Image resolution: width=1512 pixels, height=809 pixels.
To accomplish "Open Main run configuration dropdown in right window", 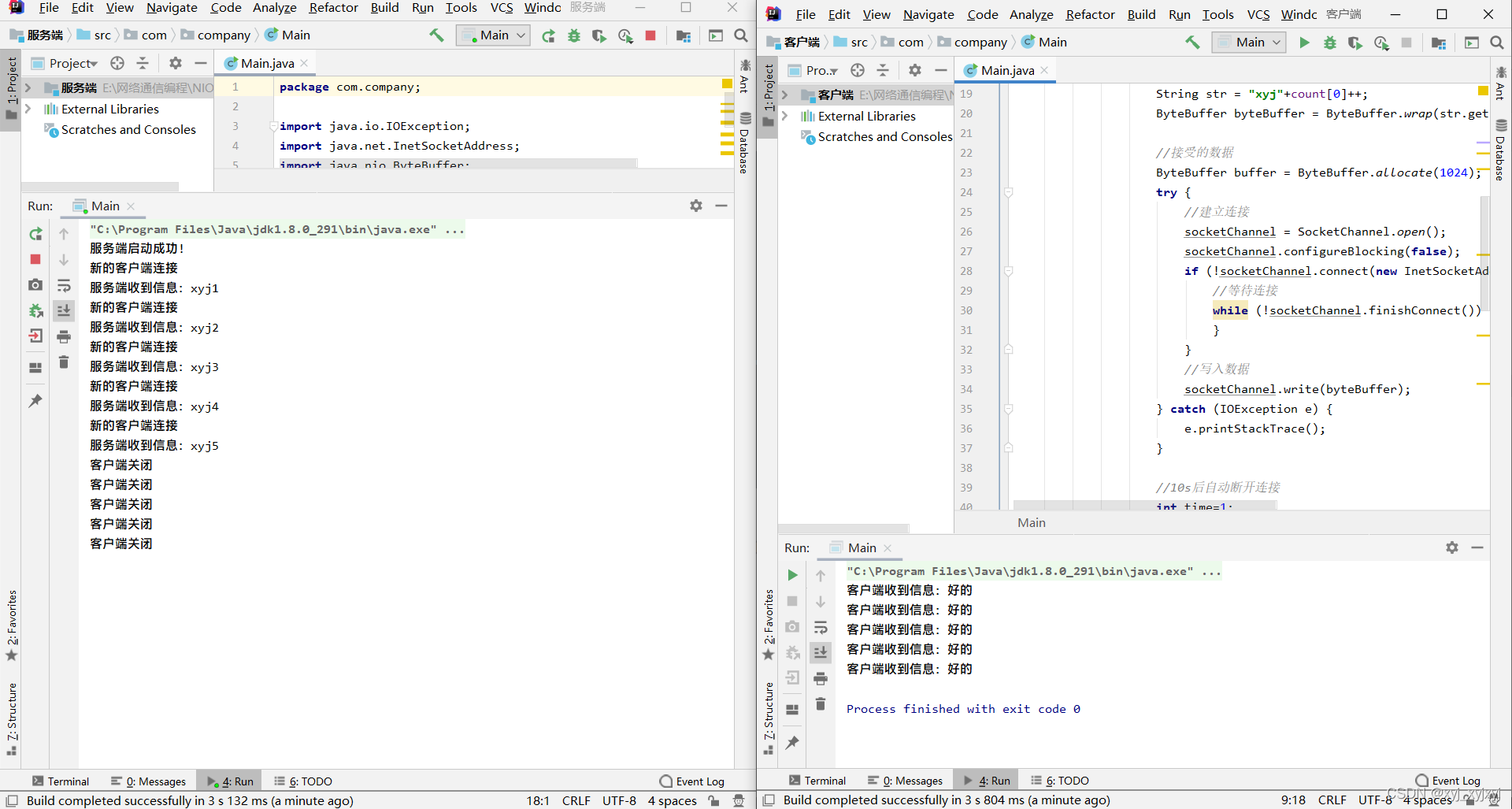I will click(x=1249, y=43).
